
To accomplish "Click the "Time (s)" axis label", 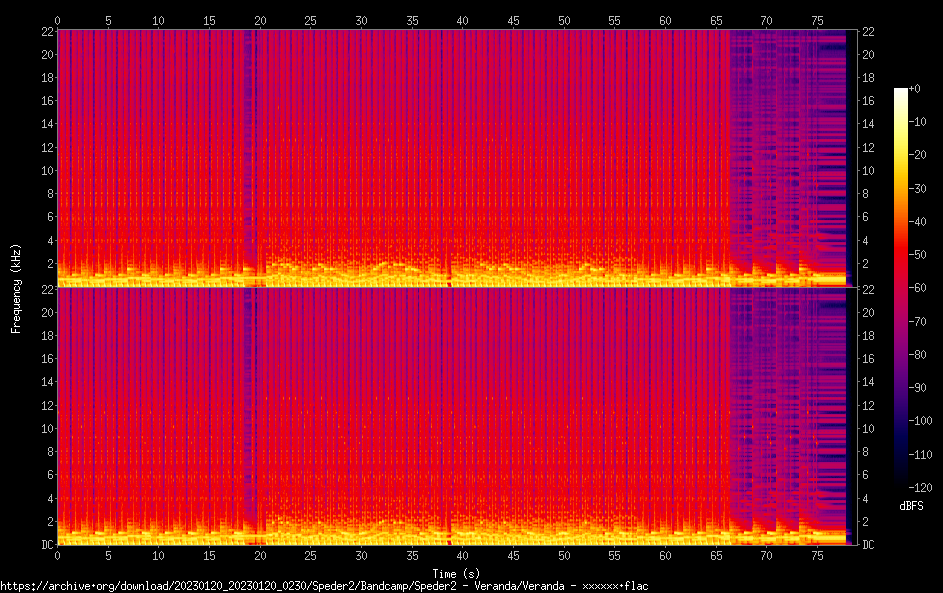I will click(456, 573).
